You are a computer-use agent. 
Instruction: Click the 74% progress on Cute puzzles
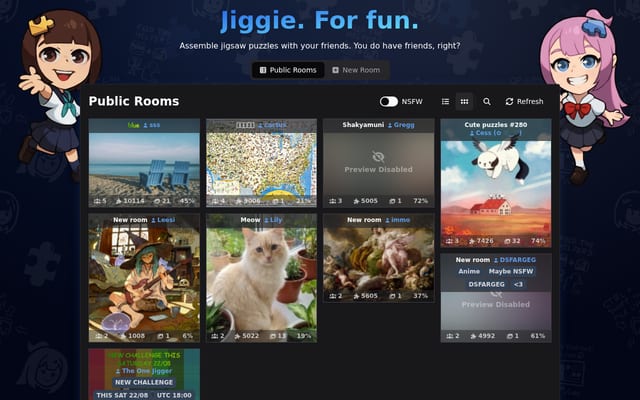tap(538, 241)
